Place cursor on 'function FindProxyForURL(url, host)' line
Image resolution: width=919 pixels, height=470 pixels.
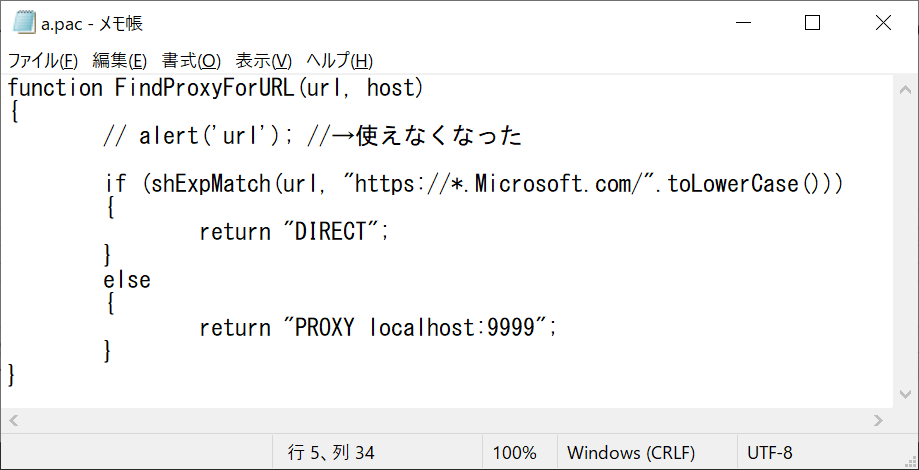point(215,88)
